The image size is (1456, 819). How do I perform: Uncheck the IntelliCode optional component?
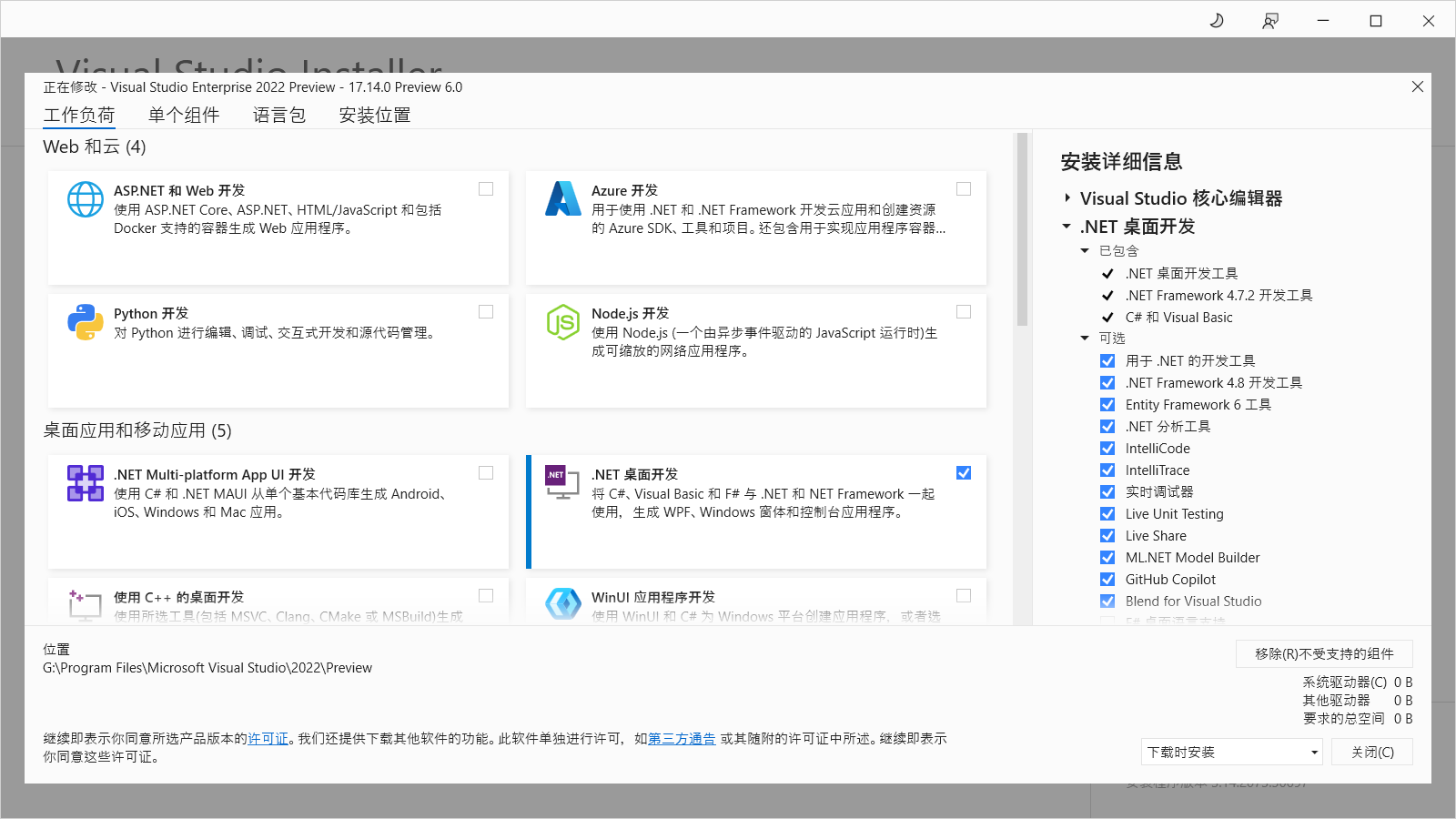coord(1107,449)
